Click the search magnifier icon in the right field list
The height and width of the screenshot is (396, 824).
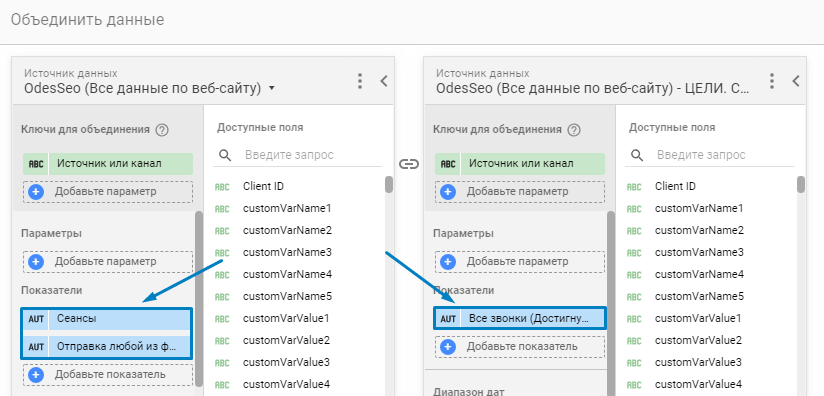[x=637, y=155]
